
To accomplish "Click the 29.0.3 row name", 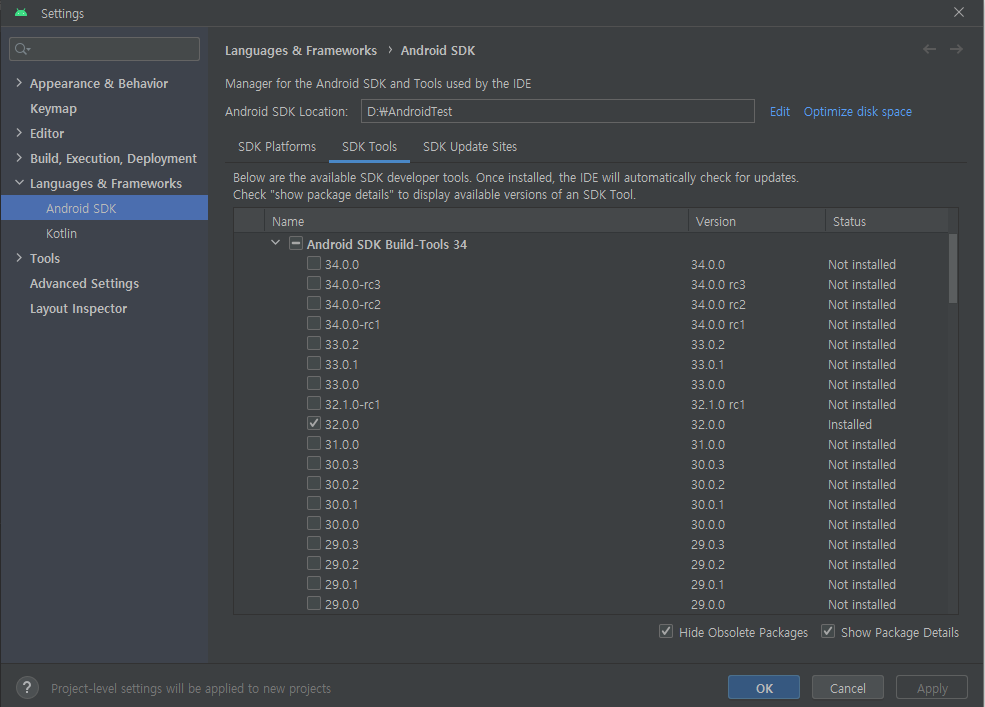I will pyautogui.click(x=342, y=544).
